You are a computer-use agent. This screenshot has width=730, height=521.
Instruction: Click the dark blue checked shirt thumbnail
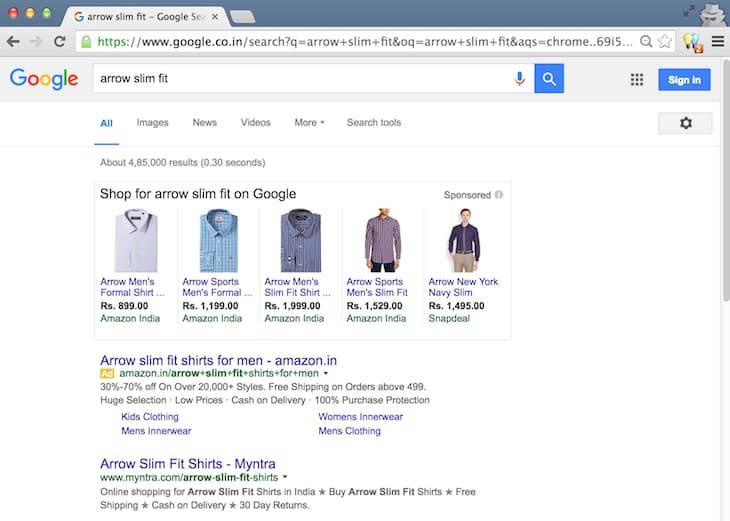(x=301, y=240)
